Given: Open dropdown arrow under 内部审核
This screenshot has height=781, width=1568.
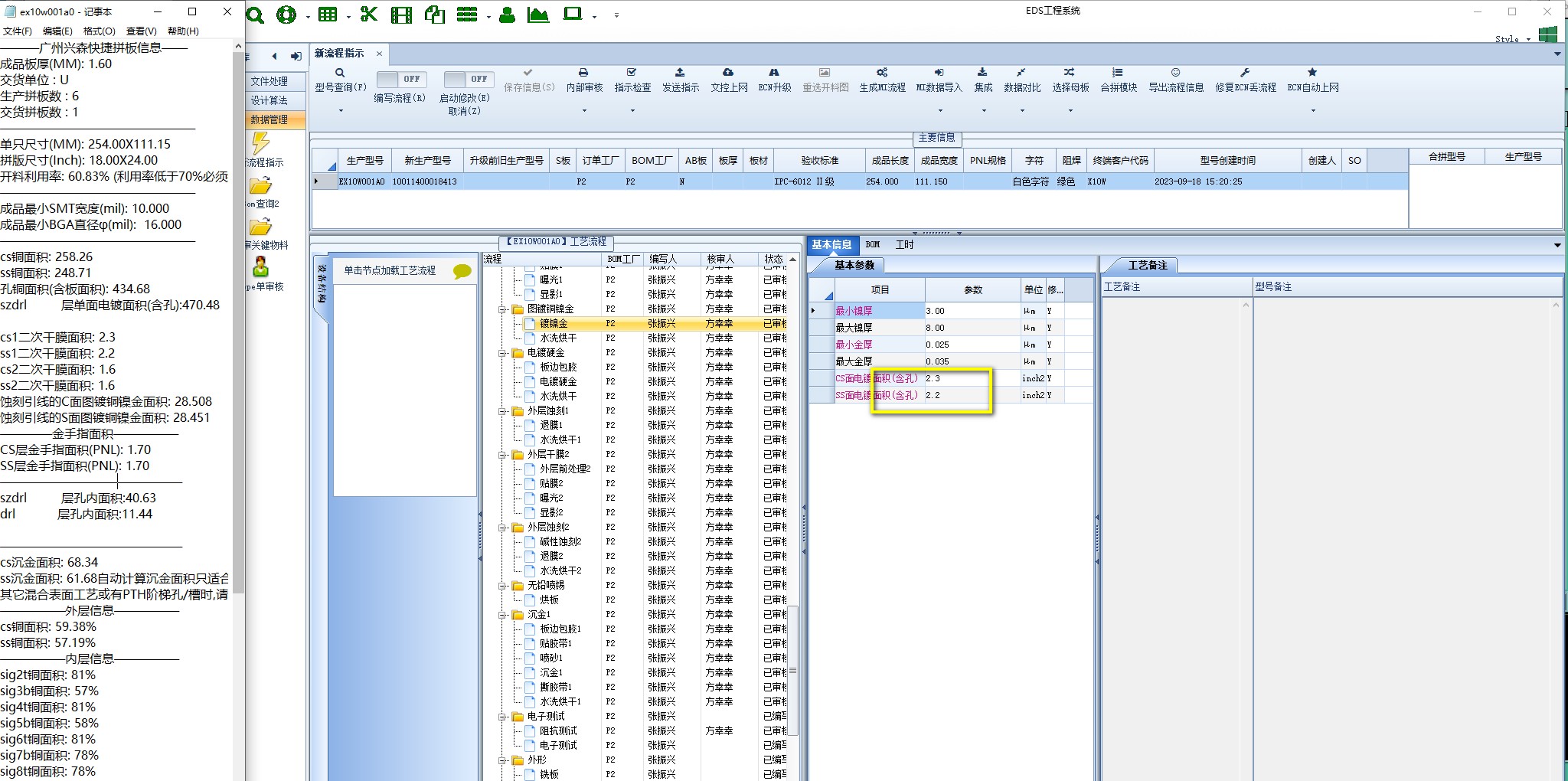Looking at the screenshot, I should (584, 111).
